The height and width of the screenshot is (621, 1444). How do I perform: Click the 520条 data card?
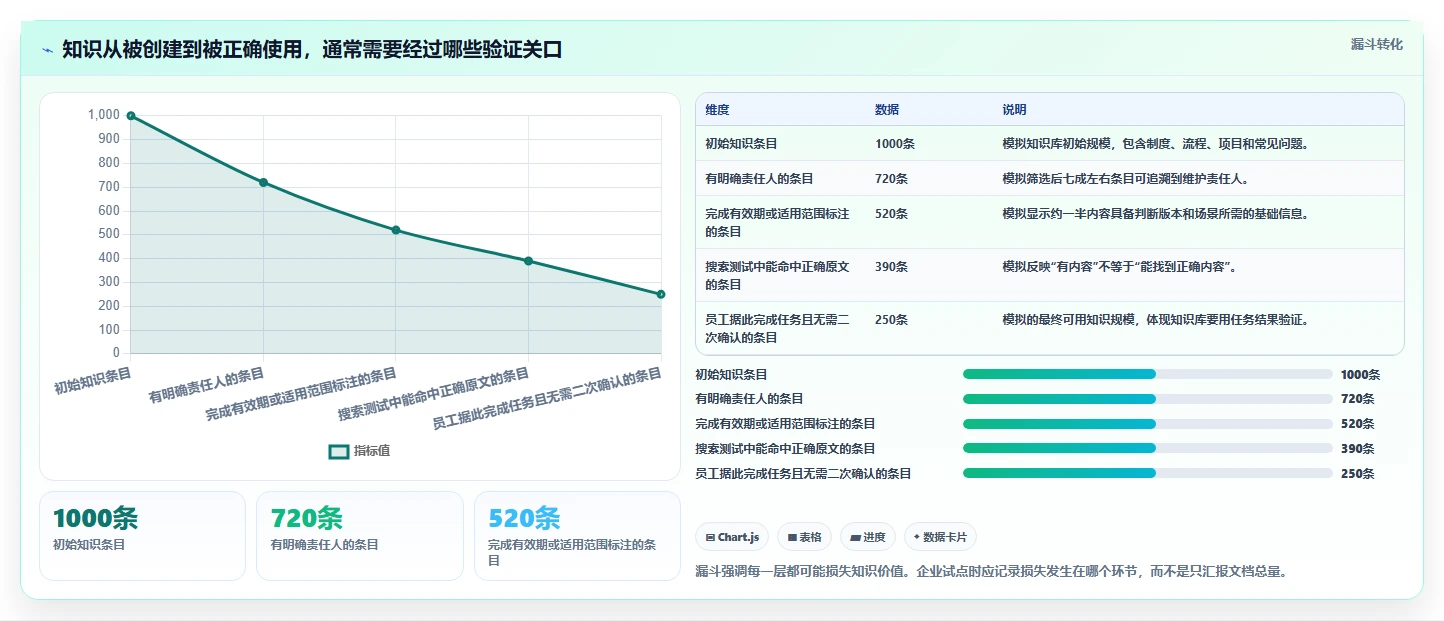tap(578, 536)
